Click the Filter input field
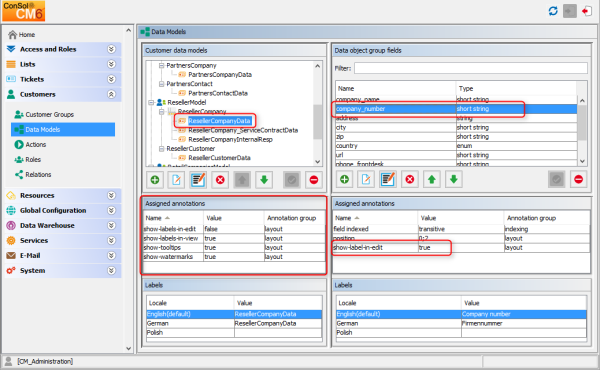The image size is (600, 370). (x=471, y=68)
